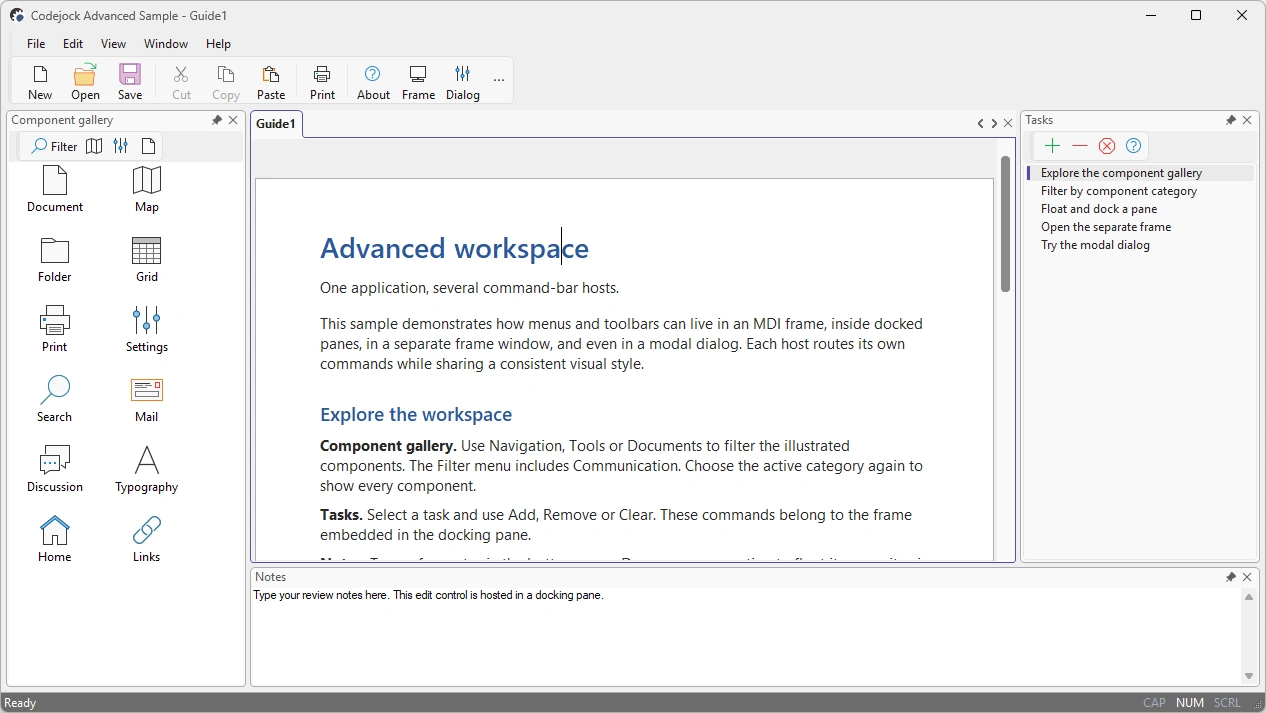Image resolution: width=1266 pixels, height=713 pixels.
Task: Click the document's vertical scrollbar thumb
Action: click(1005, 224)
